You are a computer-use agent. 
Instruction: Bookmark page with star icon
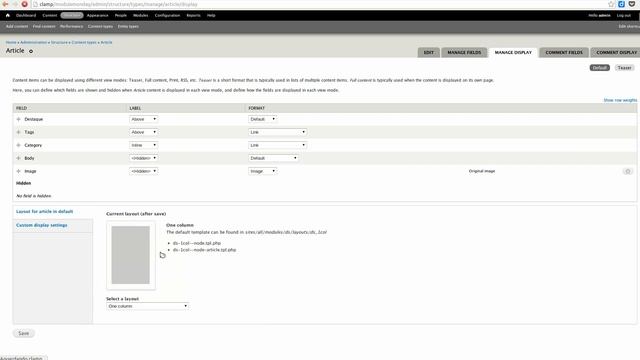[611, 4]
